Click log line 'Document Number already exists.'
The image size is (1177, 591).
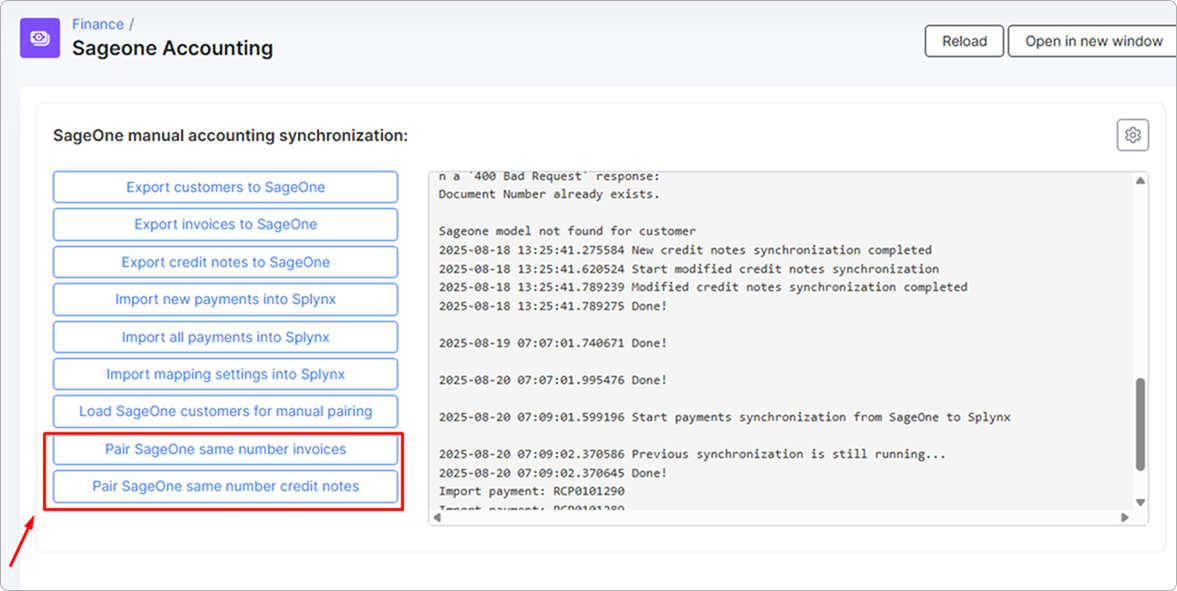click(x=549, y=194)
